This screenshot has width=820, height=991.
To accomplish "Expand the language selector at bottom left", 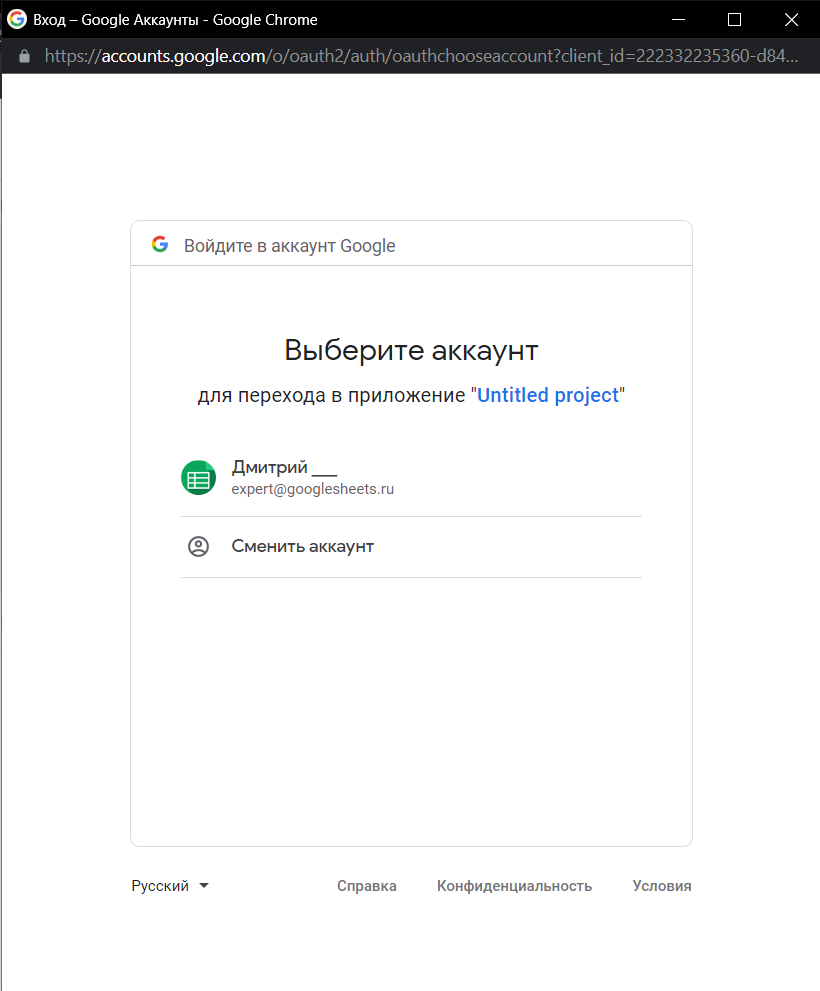I will coord(170,885).
